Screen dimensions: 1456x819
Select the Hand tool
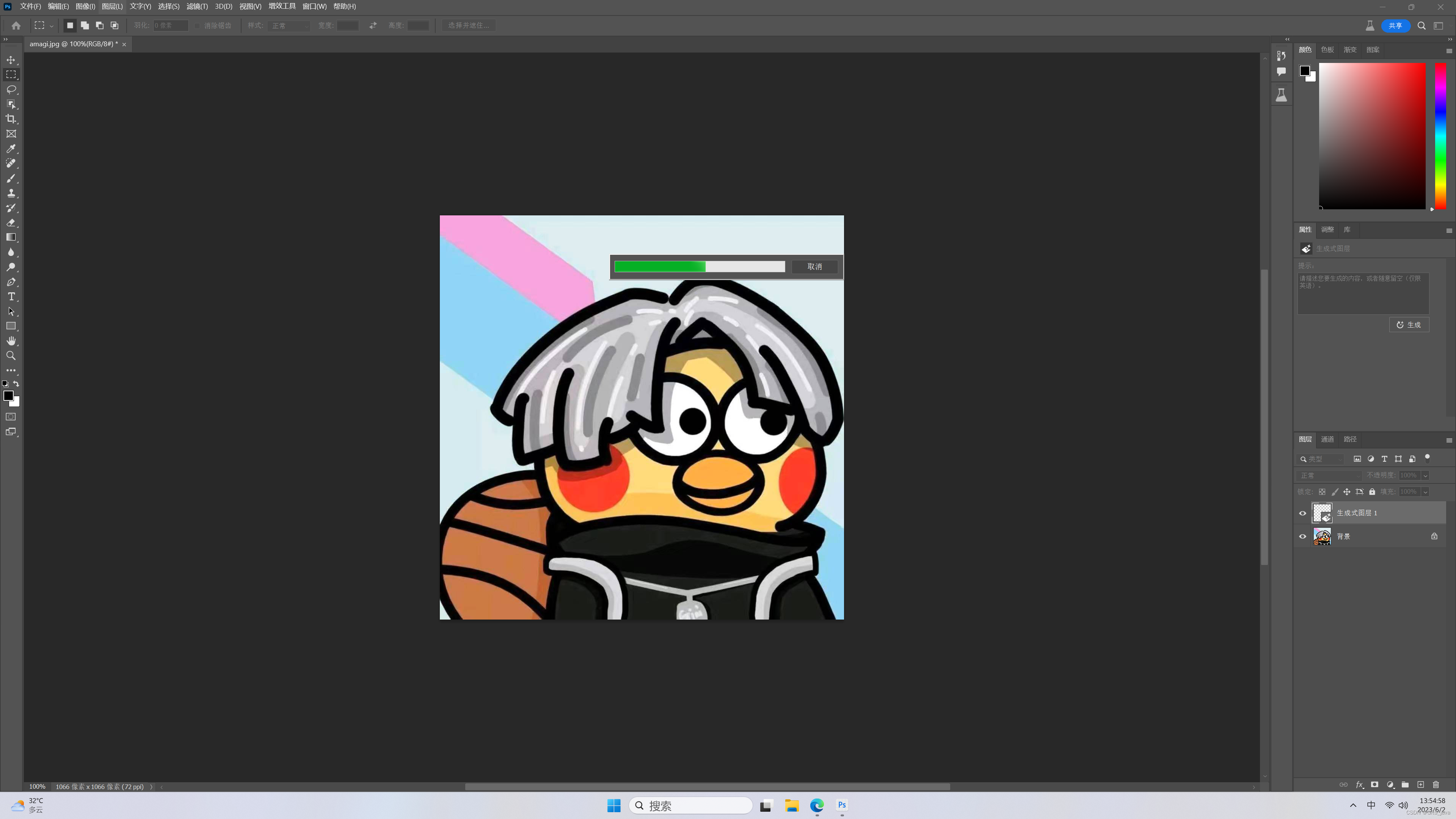(11, 341)
